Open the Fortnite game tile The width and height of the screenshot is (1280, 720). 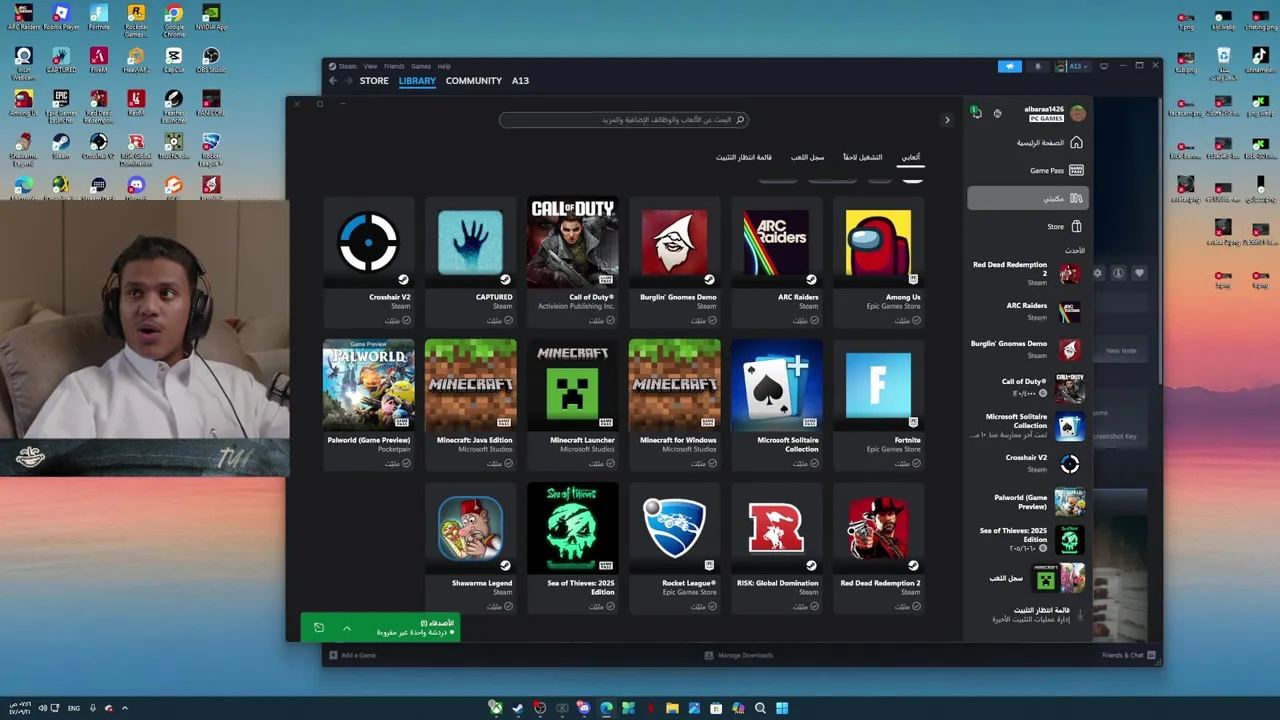(x=878, y=405)
